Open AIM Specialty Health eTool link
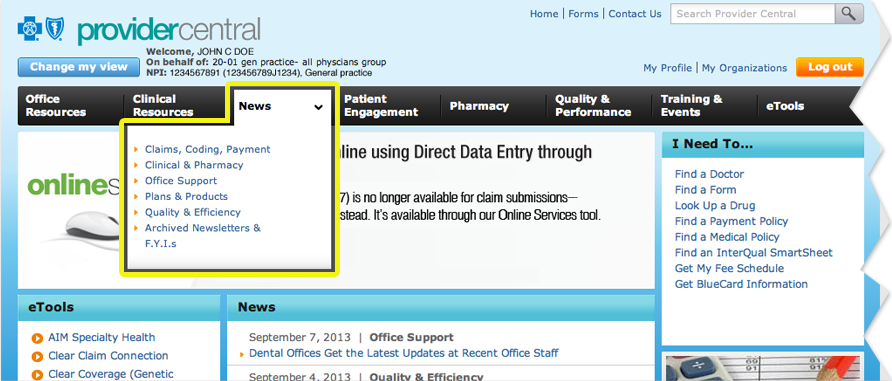 pyautogui.click(x=101, y=338)
